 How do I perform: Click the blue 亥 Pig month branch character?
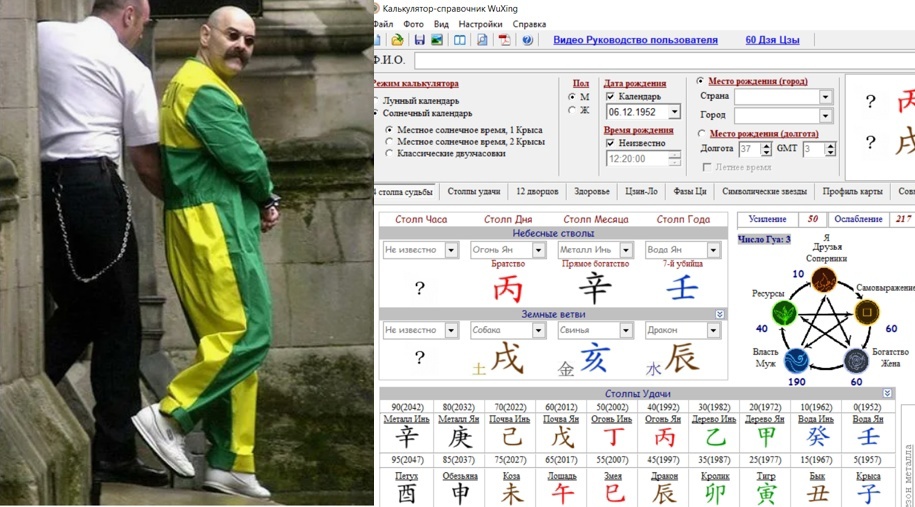tap(595, 358)
